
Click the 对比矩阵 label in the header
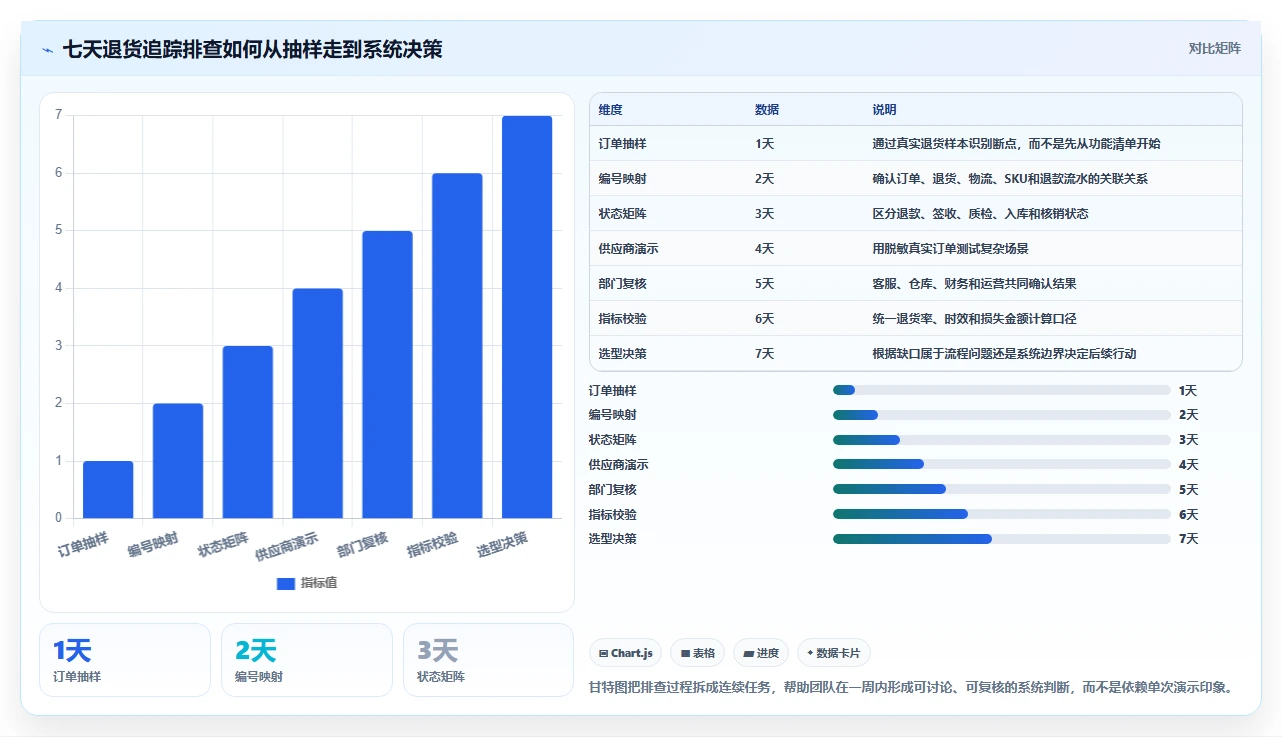pyautogui.click(x=1214, y=48)
